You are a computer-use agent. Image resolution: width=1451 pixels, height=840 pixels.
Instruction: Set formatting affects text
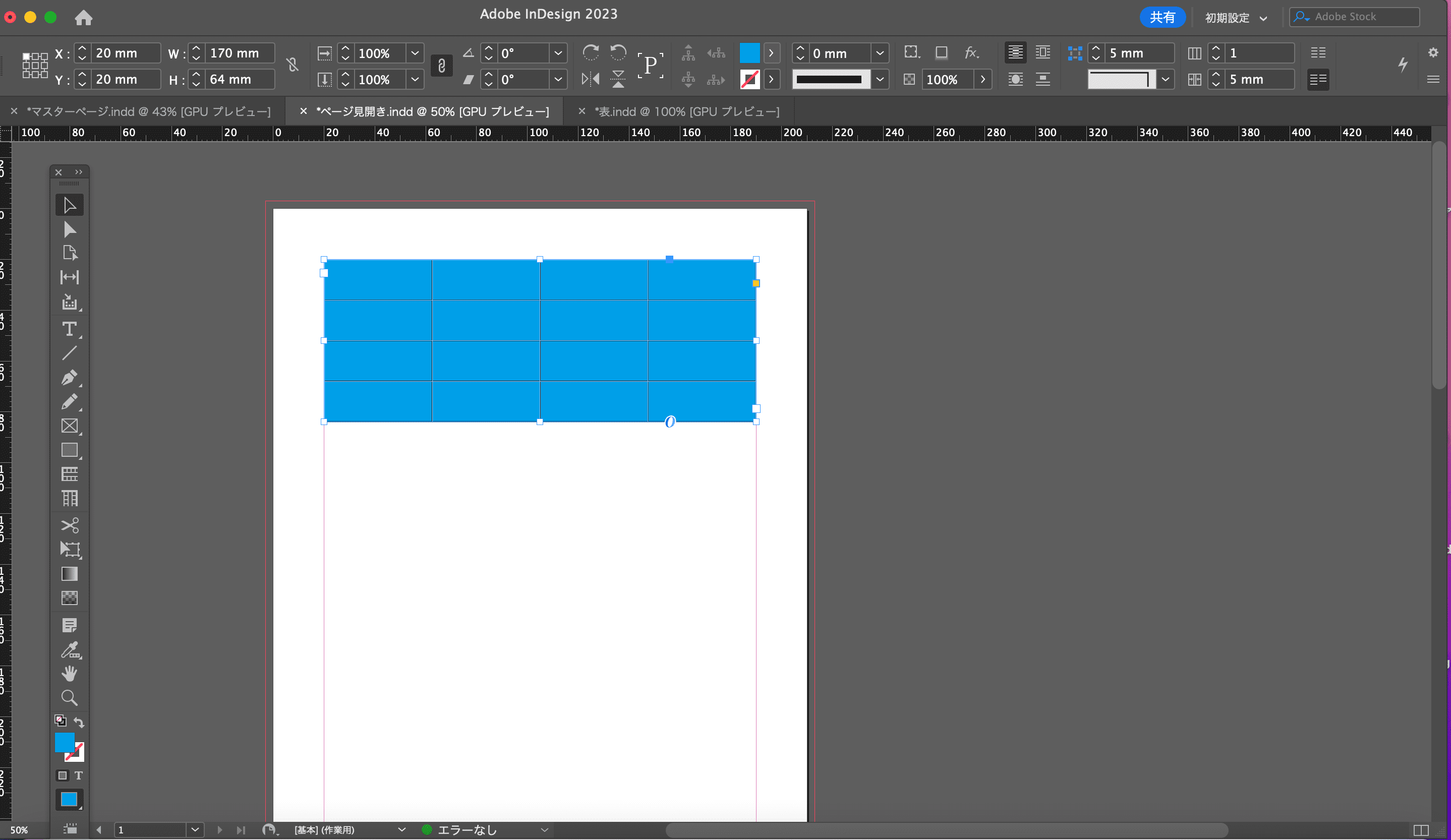(x=79, y=775)
